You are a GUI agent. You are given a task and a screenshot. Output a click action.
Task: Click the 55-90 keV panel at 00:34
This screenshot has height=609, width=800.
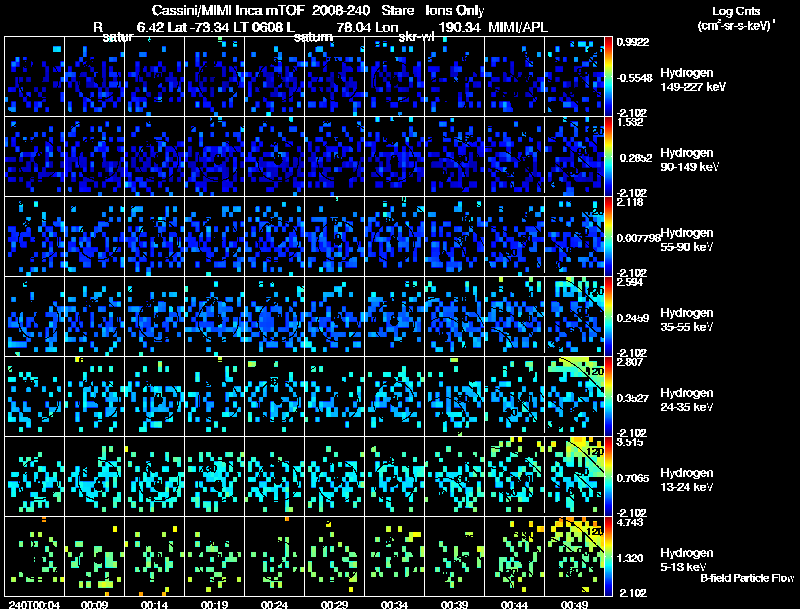click(x=394, y=236)
